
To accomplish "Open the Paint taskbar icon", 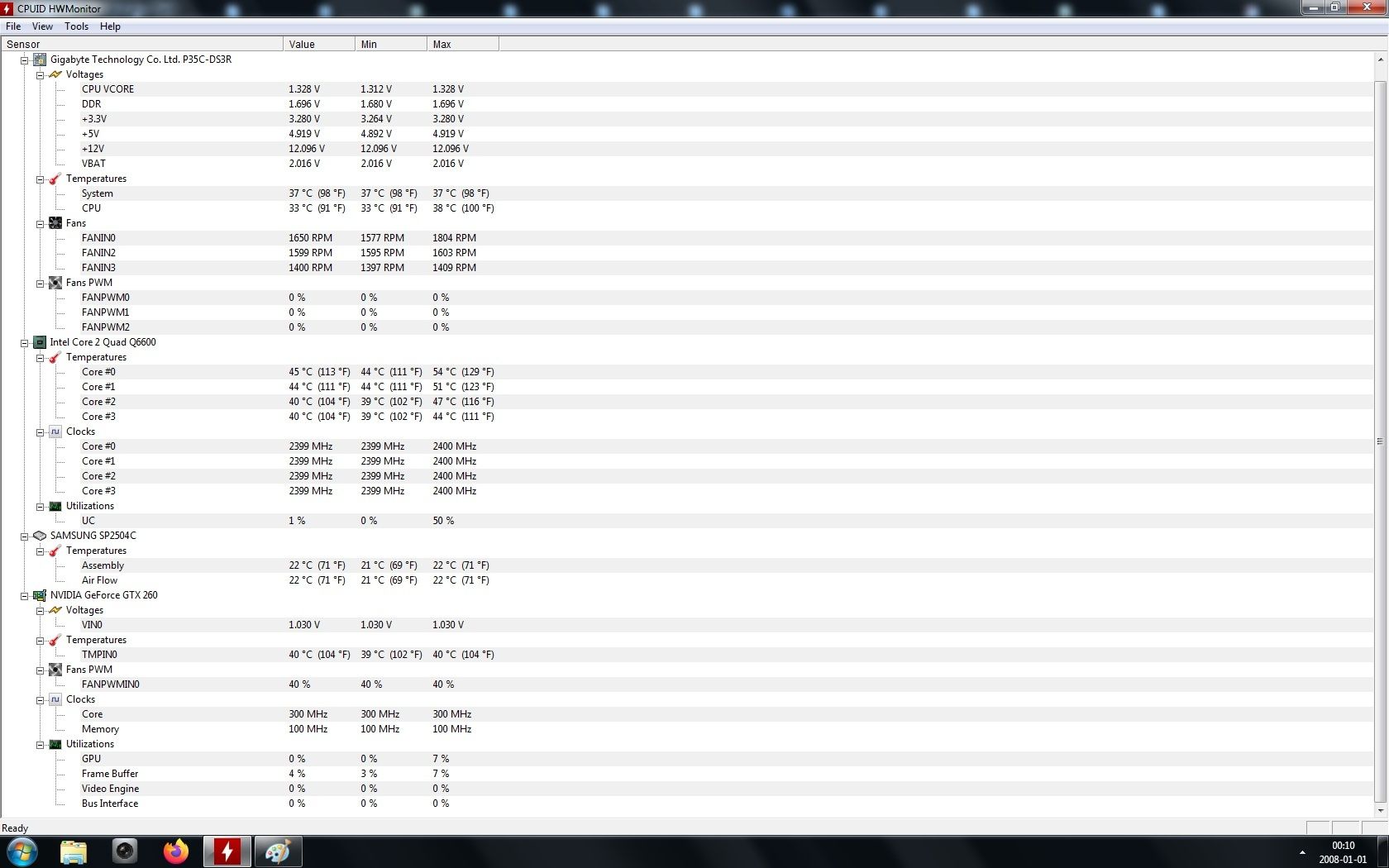I will (278, 851).
